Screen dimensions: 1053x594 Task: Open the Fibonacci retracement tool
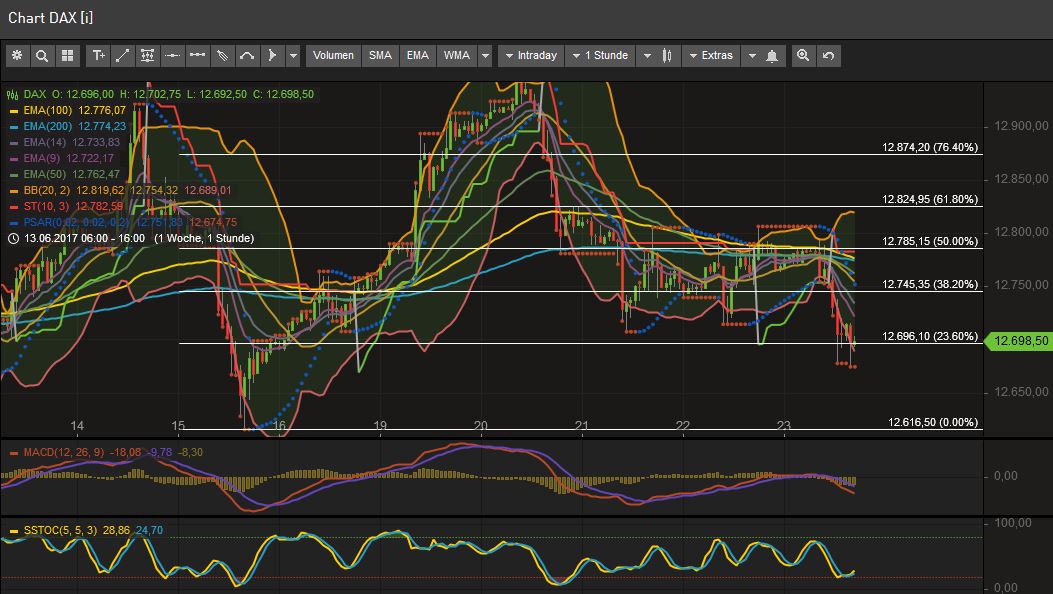click(147, 56)
